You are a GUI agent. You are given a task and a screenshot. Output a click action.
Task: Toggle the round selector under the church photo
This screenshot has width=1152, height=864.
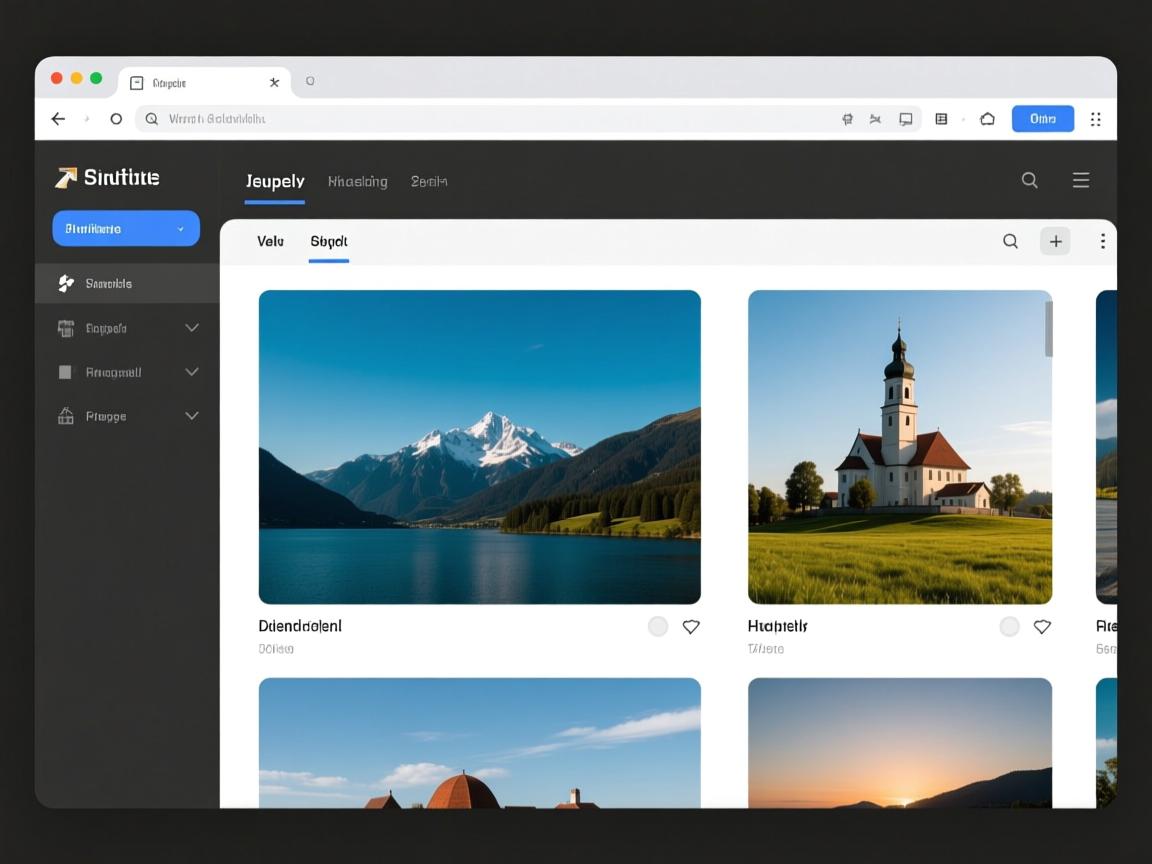pyautogui.click(x=1009, y=627)
